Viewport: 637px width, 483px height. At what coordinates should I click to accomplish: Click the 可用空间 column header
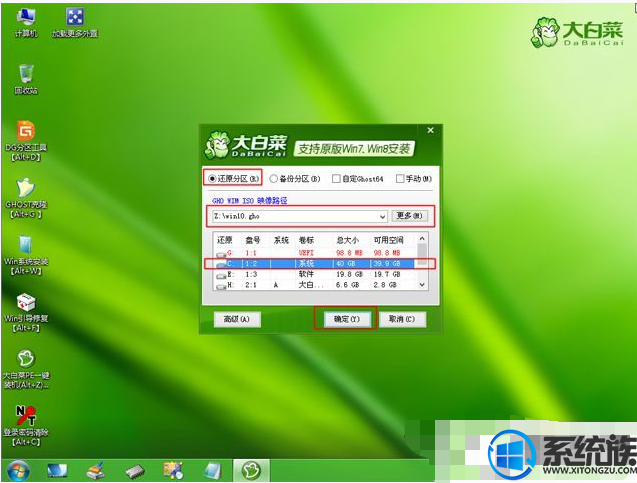tap(388, 240)
